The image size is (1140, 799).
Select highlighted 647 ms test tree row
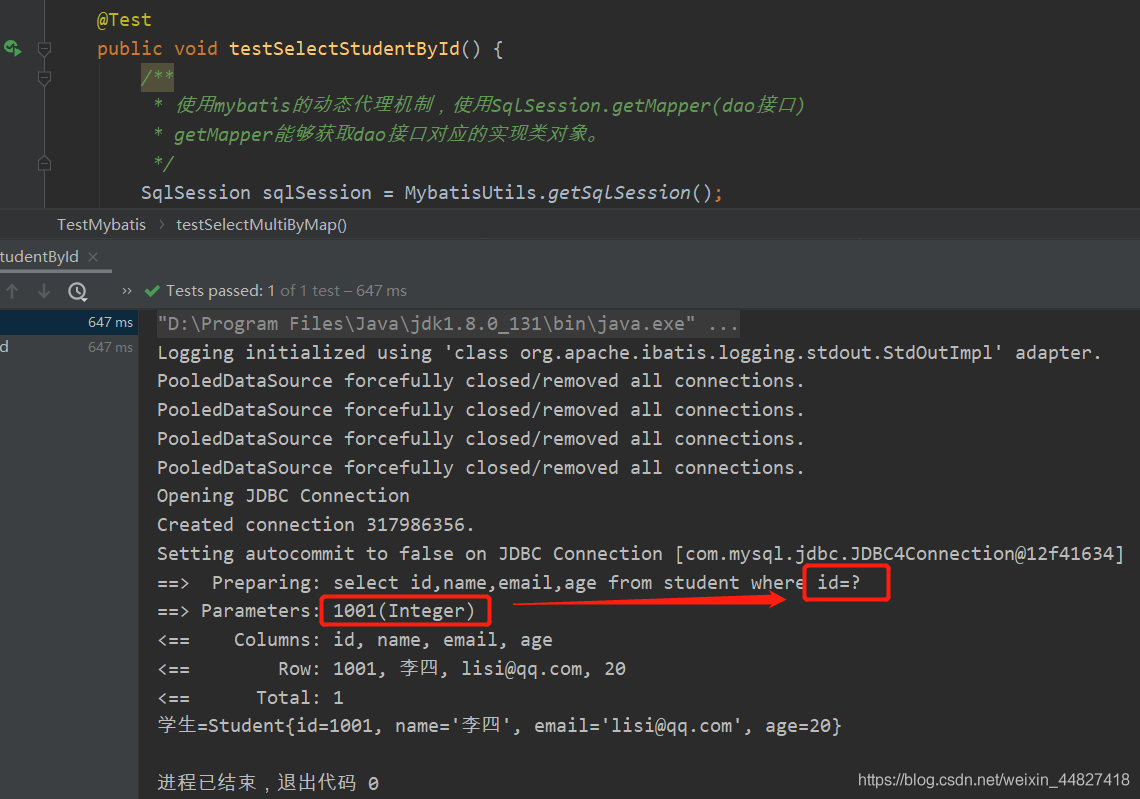[69, 322]
